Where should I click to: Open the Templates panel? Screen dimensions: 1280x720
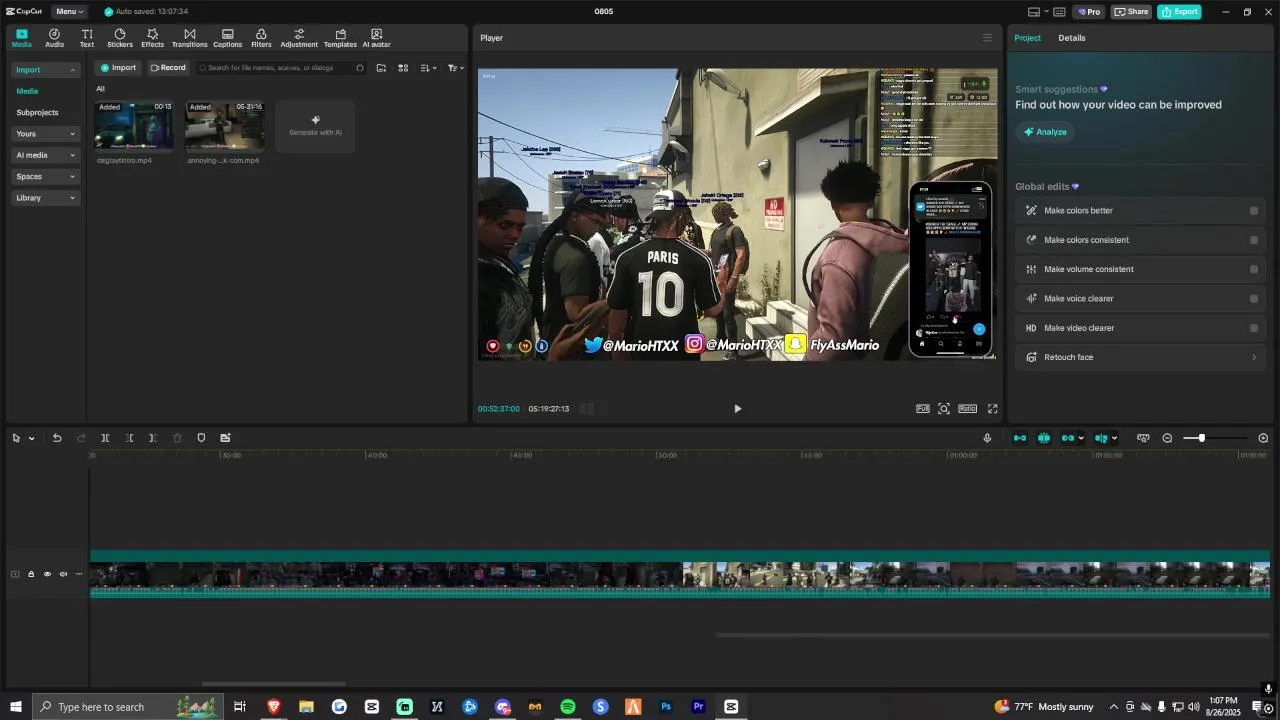[340, 38]
